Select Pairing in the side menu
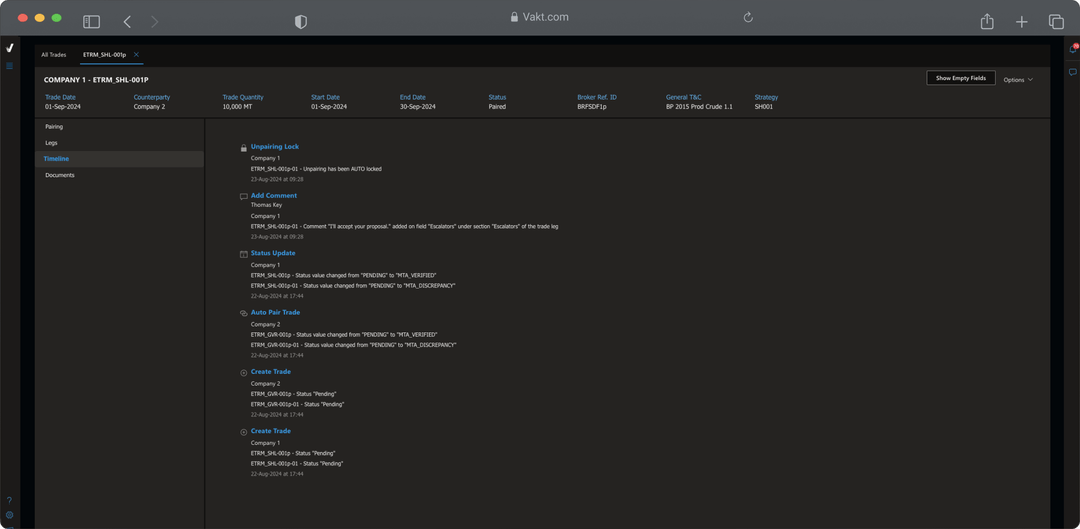The image size is (1080, 529). (54, 127)
